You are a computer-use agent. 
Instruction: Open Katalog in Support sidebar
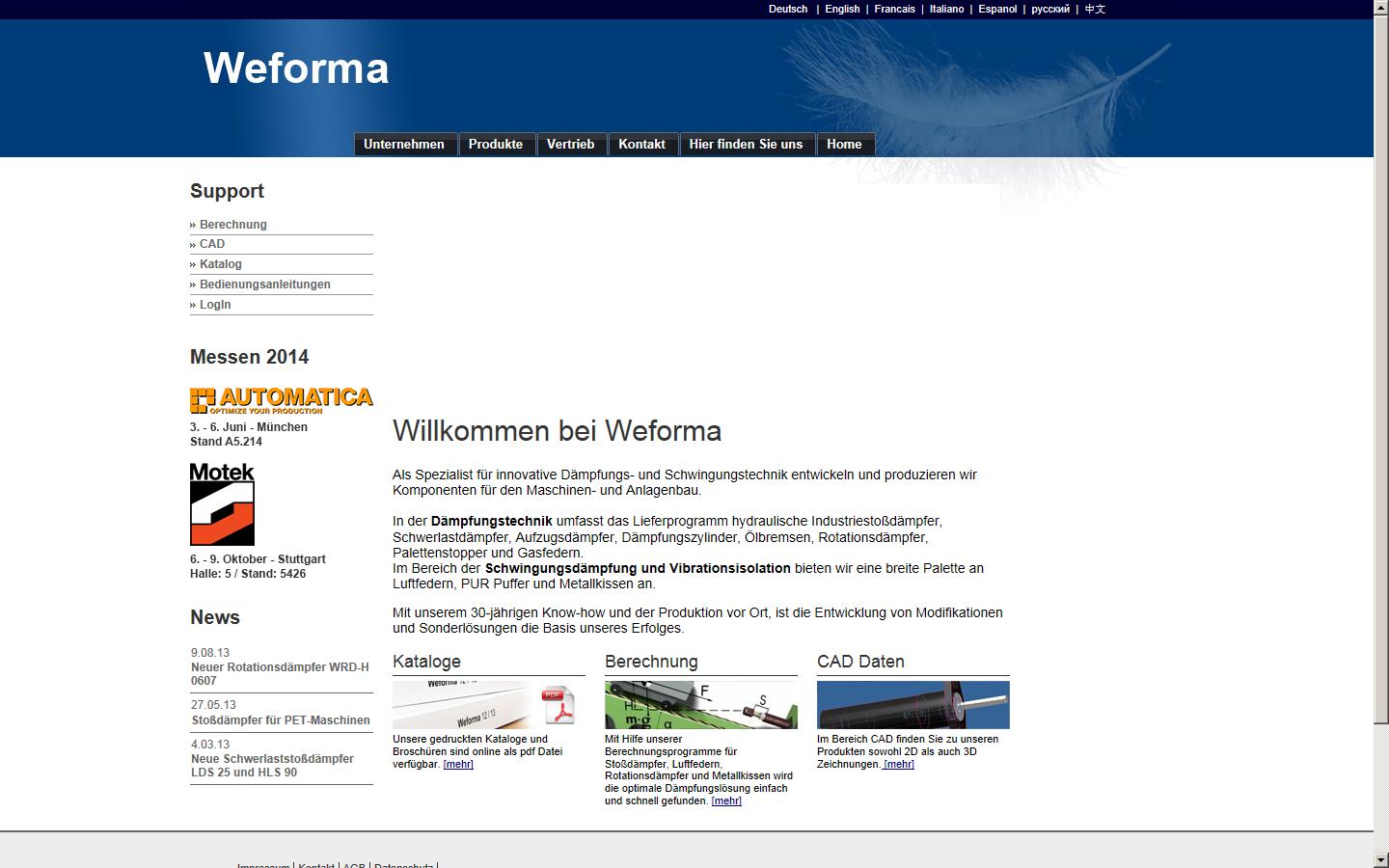point(220,264)
